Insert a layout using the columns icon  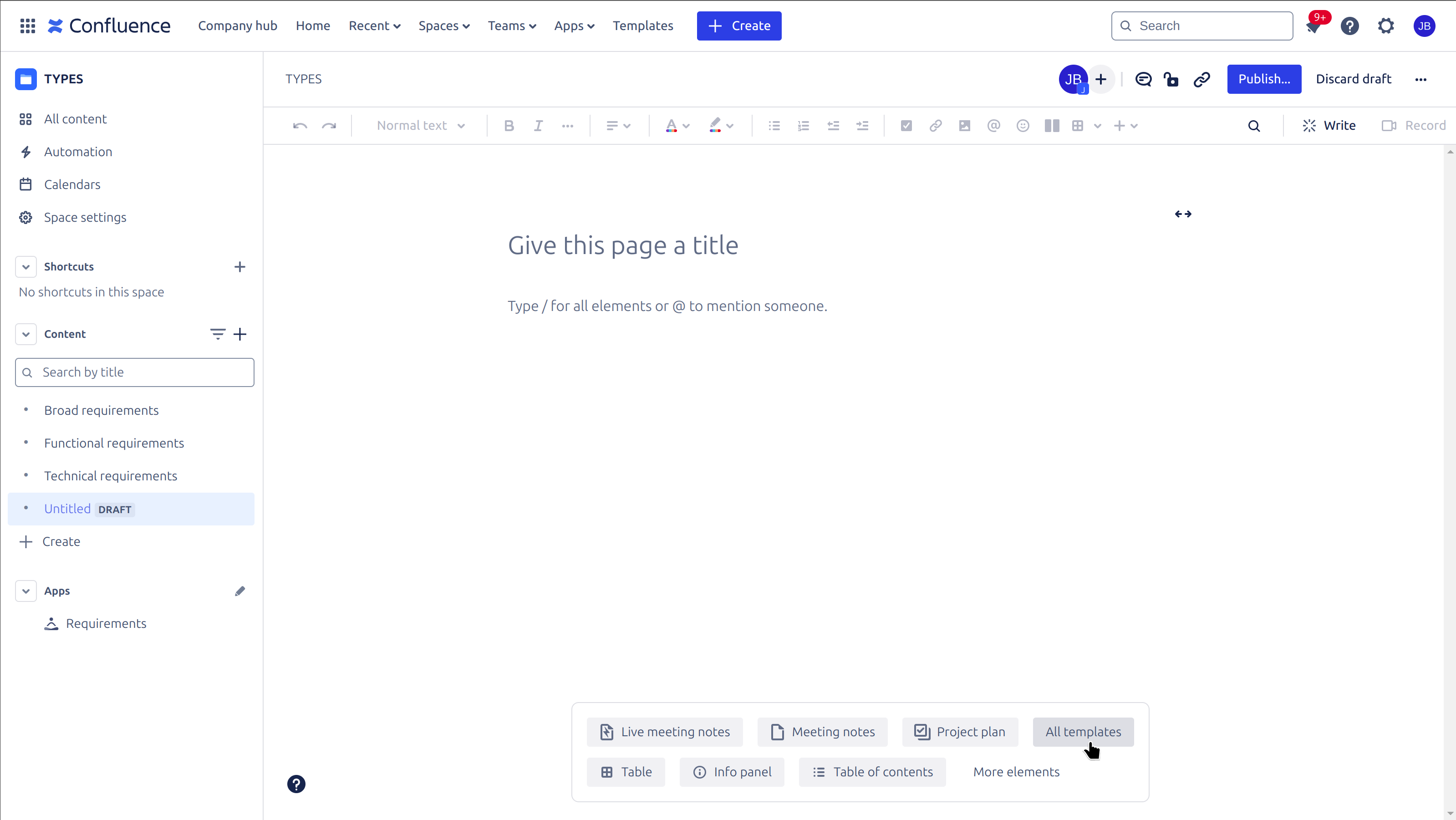1051,126
